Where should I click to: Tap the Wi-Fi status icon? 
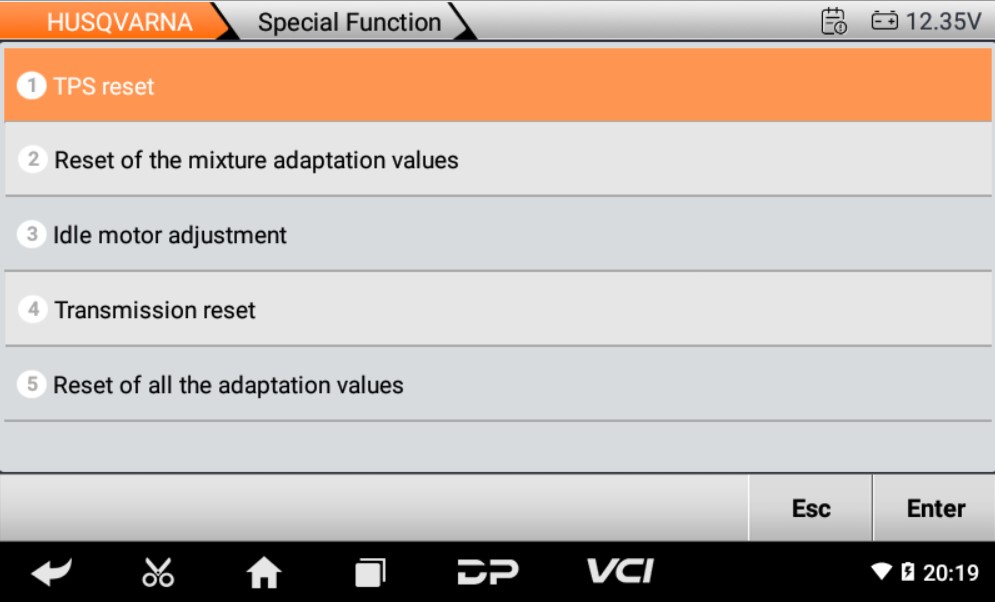click(x=881, y=572)
